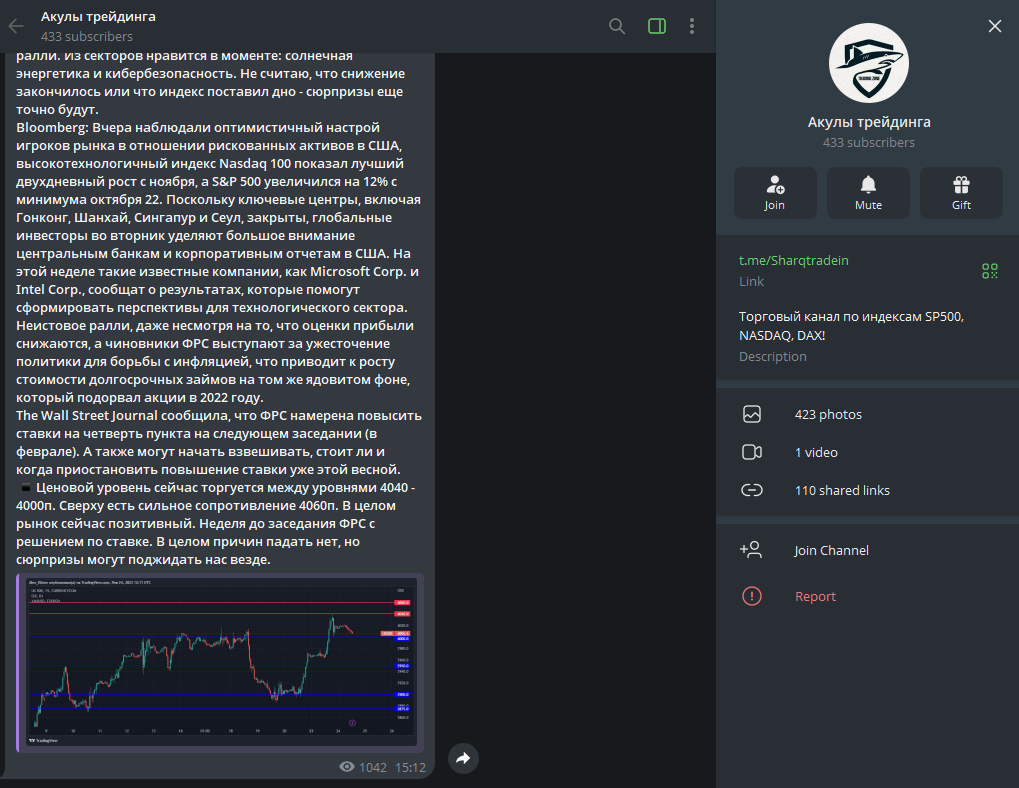This screenshot has height=788, width=1019.
Task: Open the 110 shared links section
Action: pyautogui.click(x=868, y=490)
